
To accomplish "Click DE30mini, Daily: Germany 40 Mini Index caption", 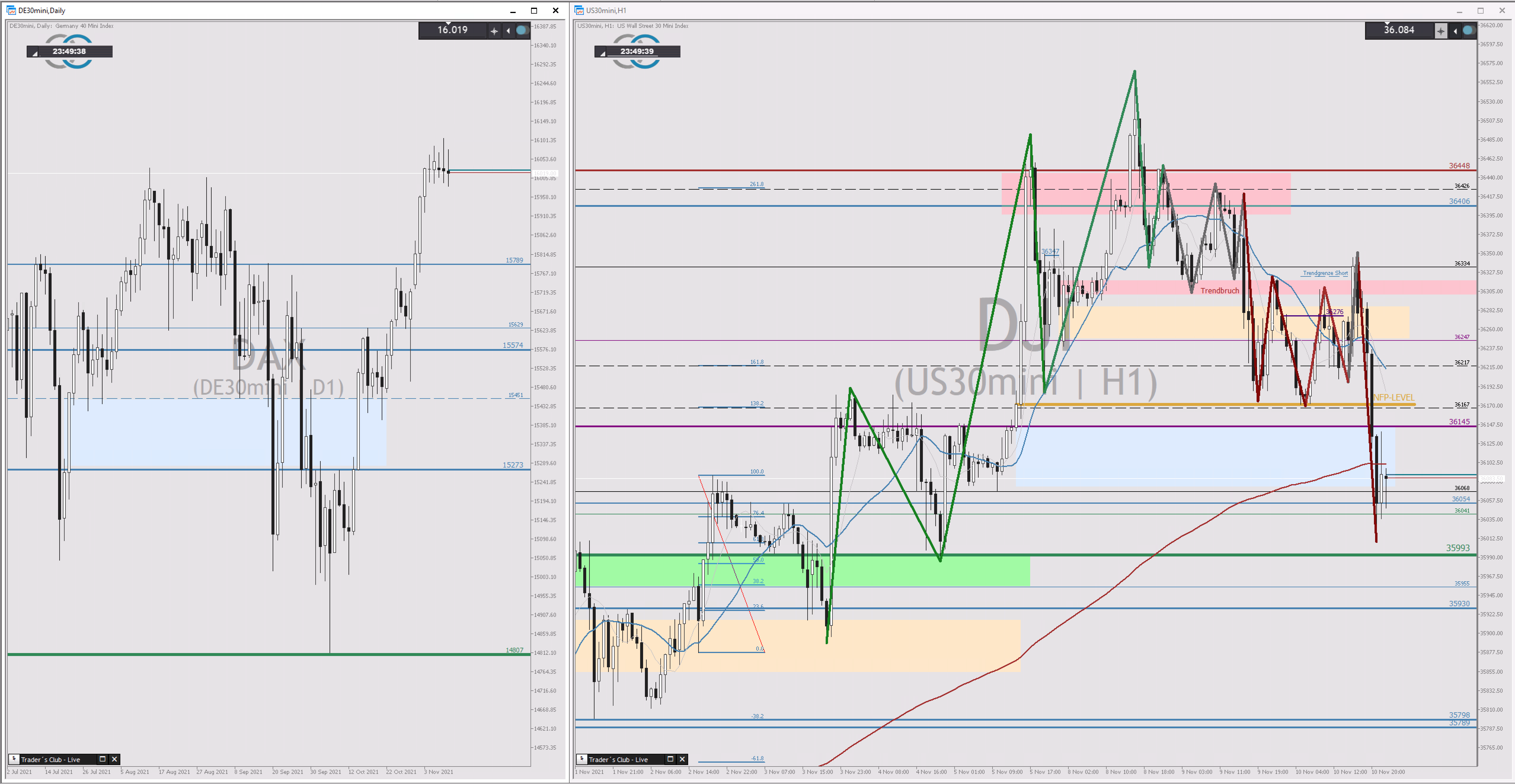I will click(62, 26).
